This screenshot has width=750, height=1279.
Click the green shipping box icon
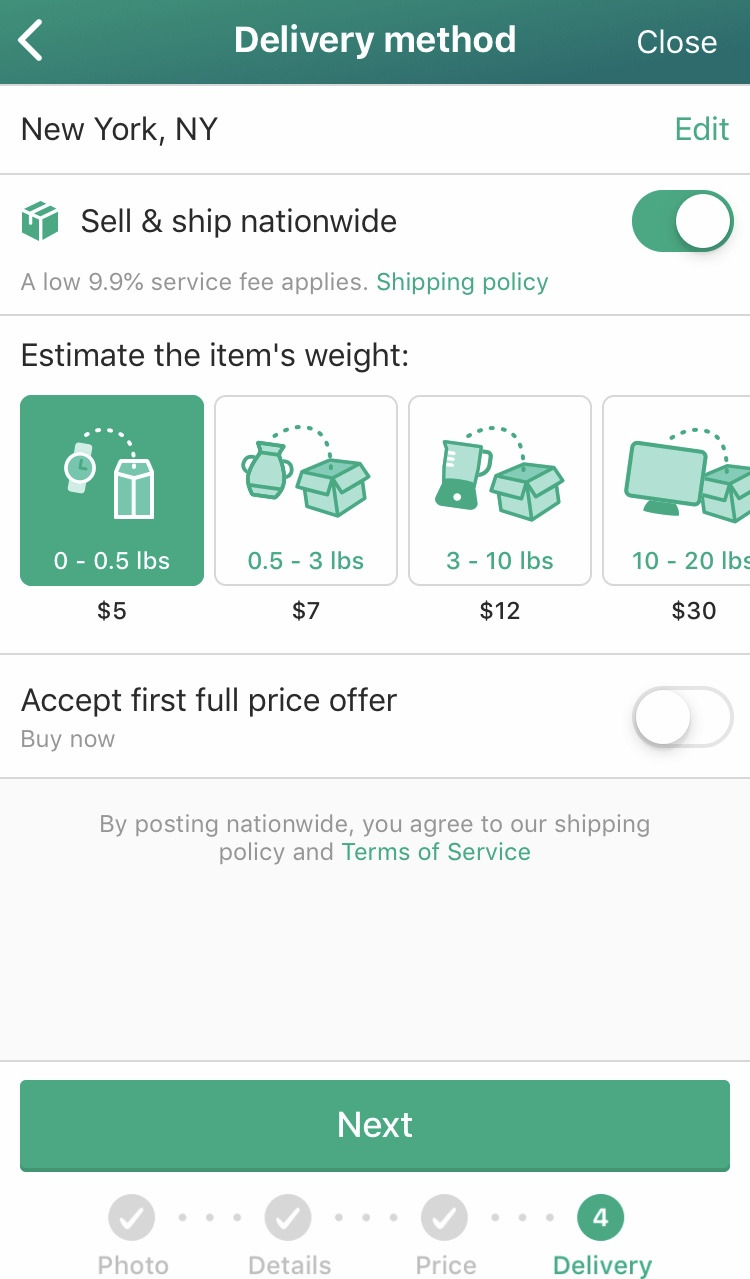click(x=40, y=221)
